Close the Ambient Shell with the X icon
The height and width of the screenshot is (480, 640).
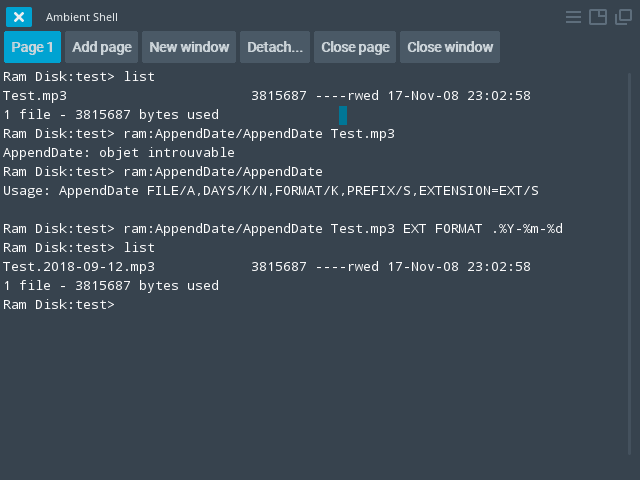point(19,17)
